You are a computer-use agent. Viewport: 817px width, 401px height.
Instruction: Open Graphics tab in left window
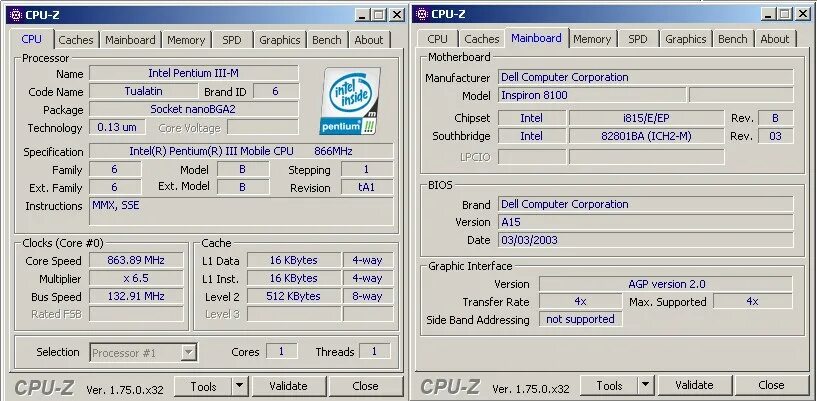pyautogui.click(x=280, y=40)
